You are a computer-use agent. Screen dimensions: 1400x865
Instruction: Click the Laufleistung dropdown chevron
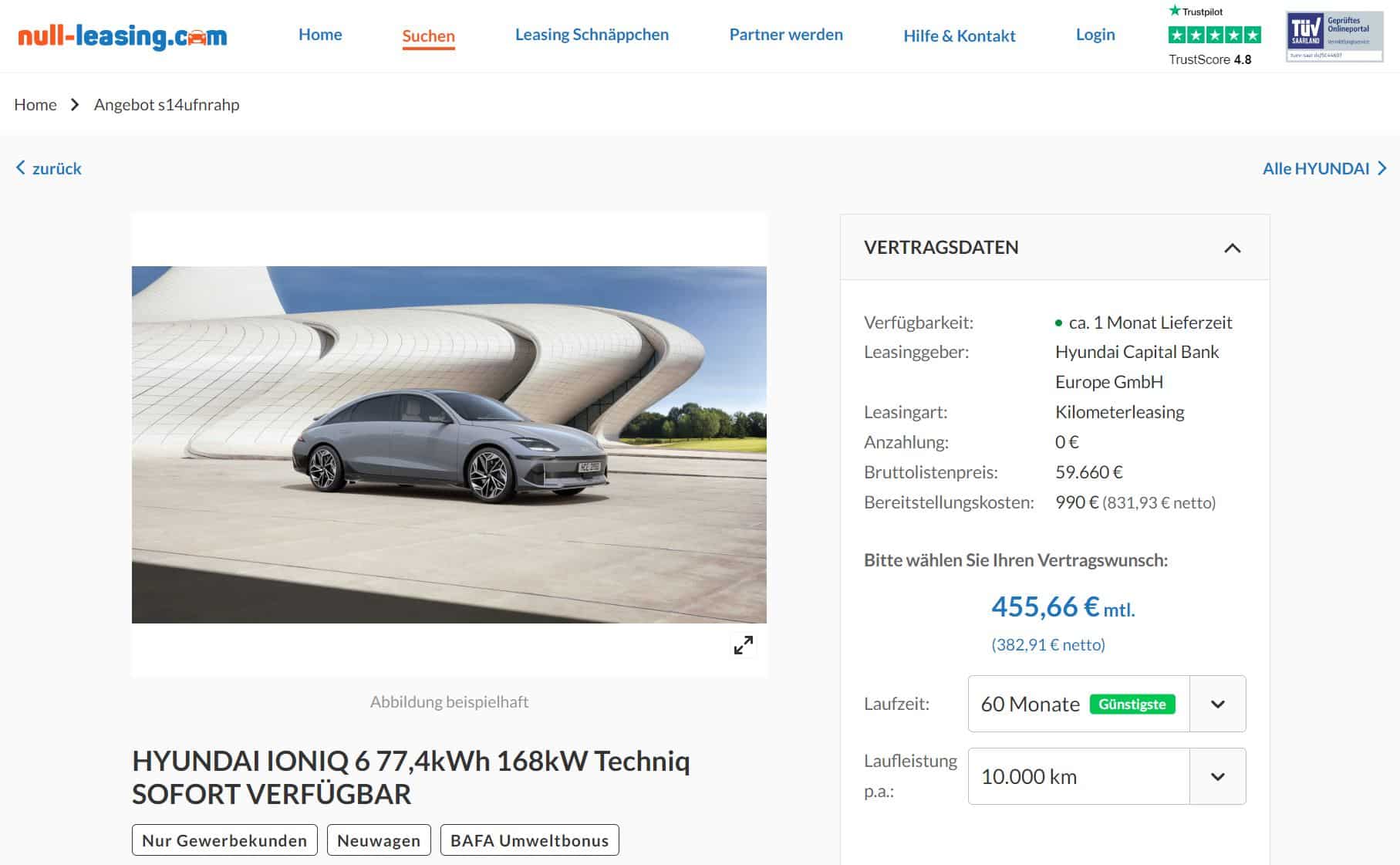tap(1218, 776)
